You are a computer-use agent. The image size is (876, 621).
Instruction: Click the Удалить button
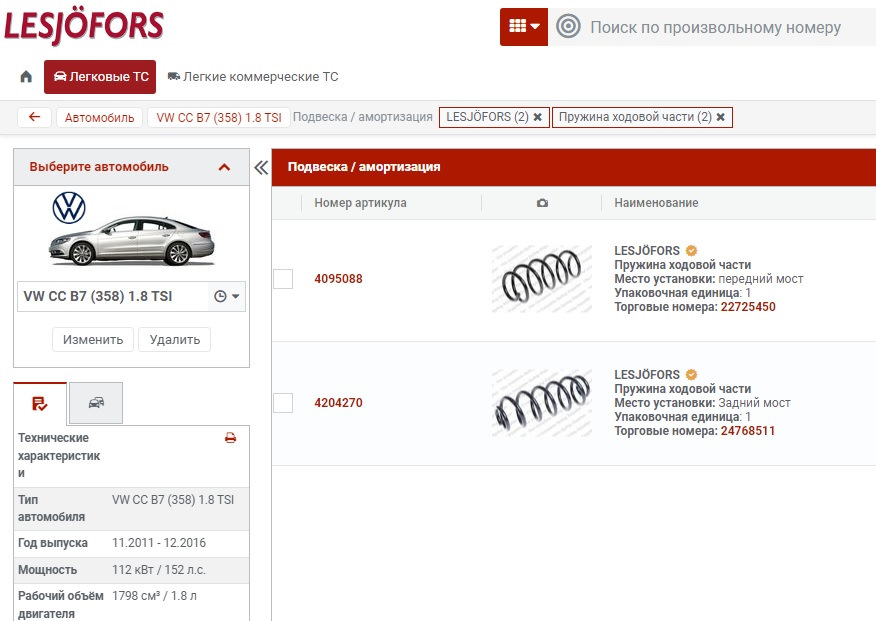point(174,340)
